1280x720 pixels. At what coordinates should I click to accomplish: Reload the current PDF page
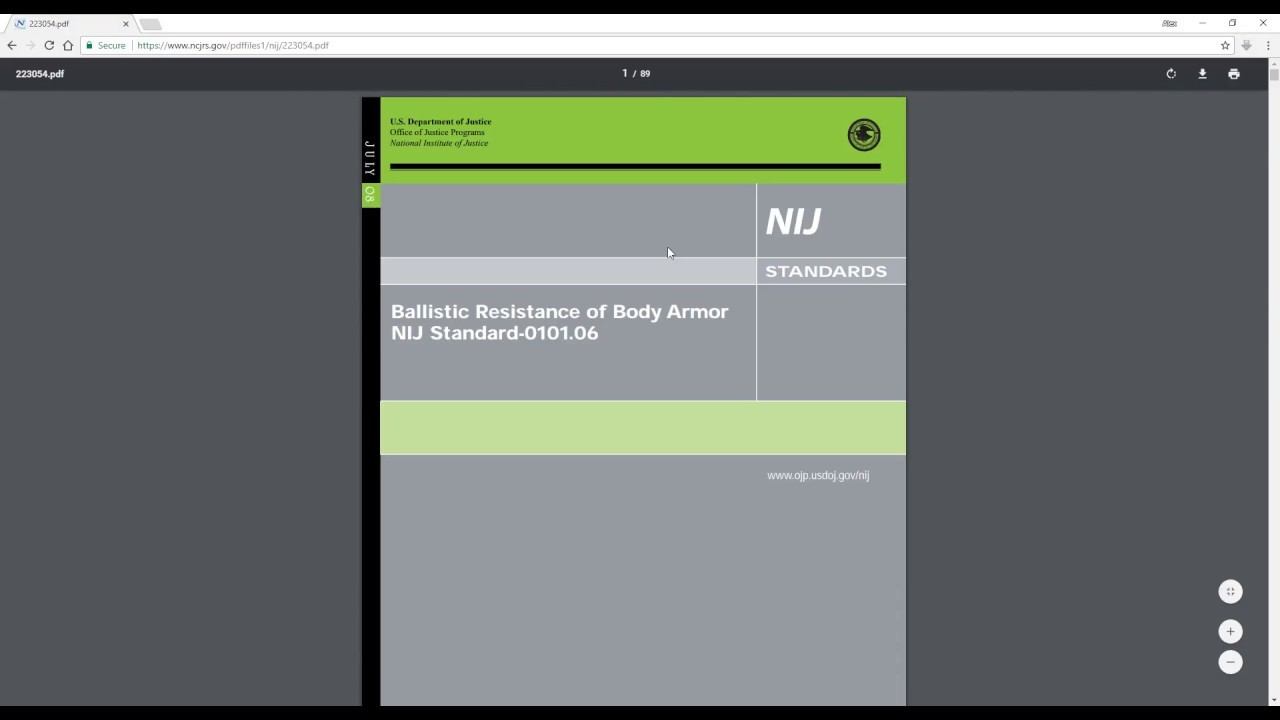point(49,45)
